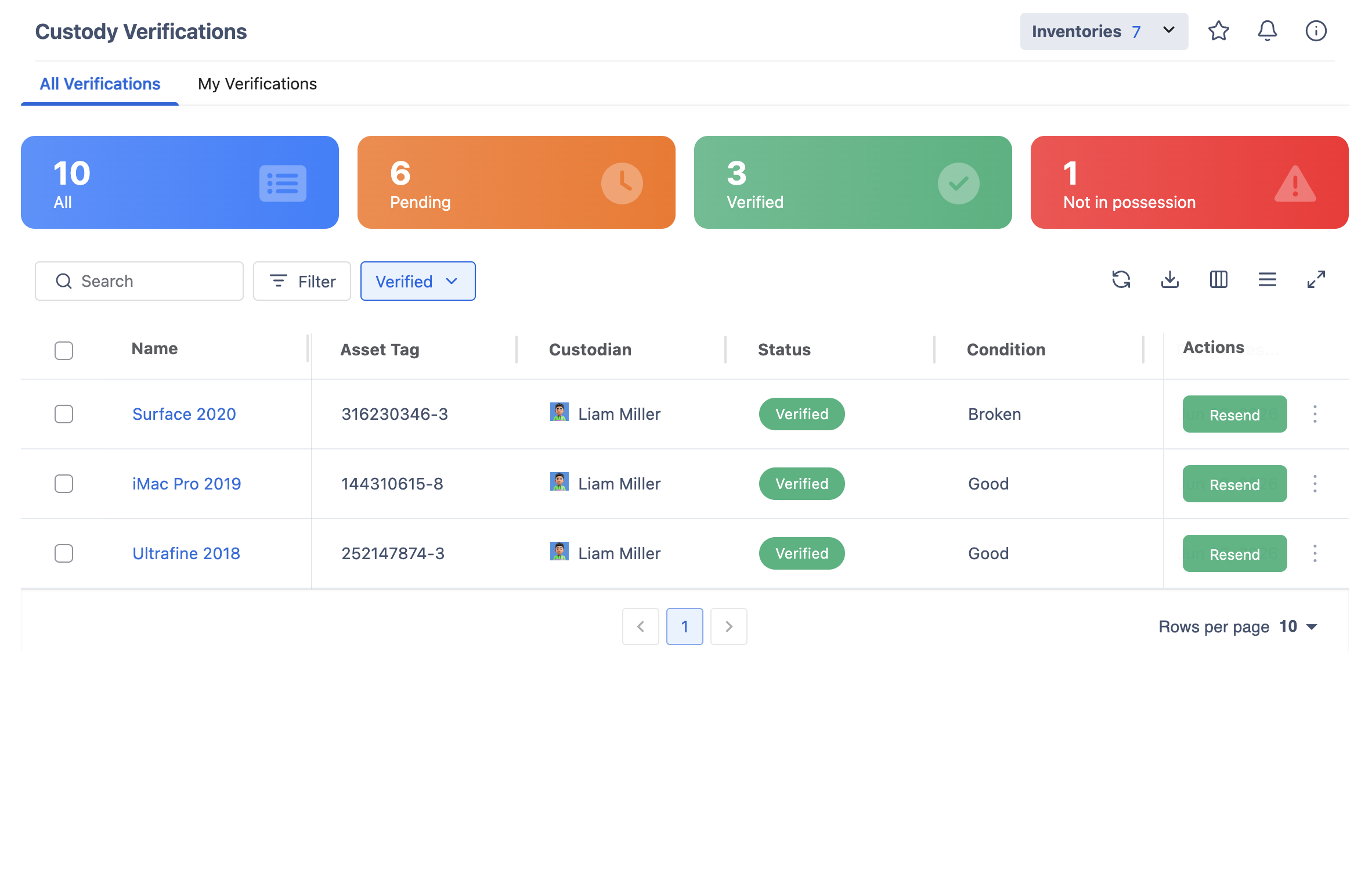Refresh the verifications table
This screenshot has height=871, width=1372.
pyautogui.click(x=1121, y=280)
